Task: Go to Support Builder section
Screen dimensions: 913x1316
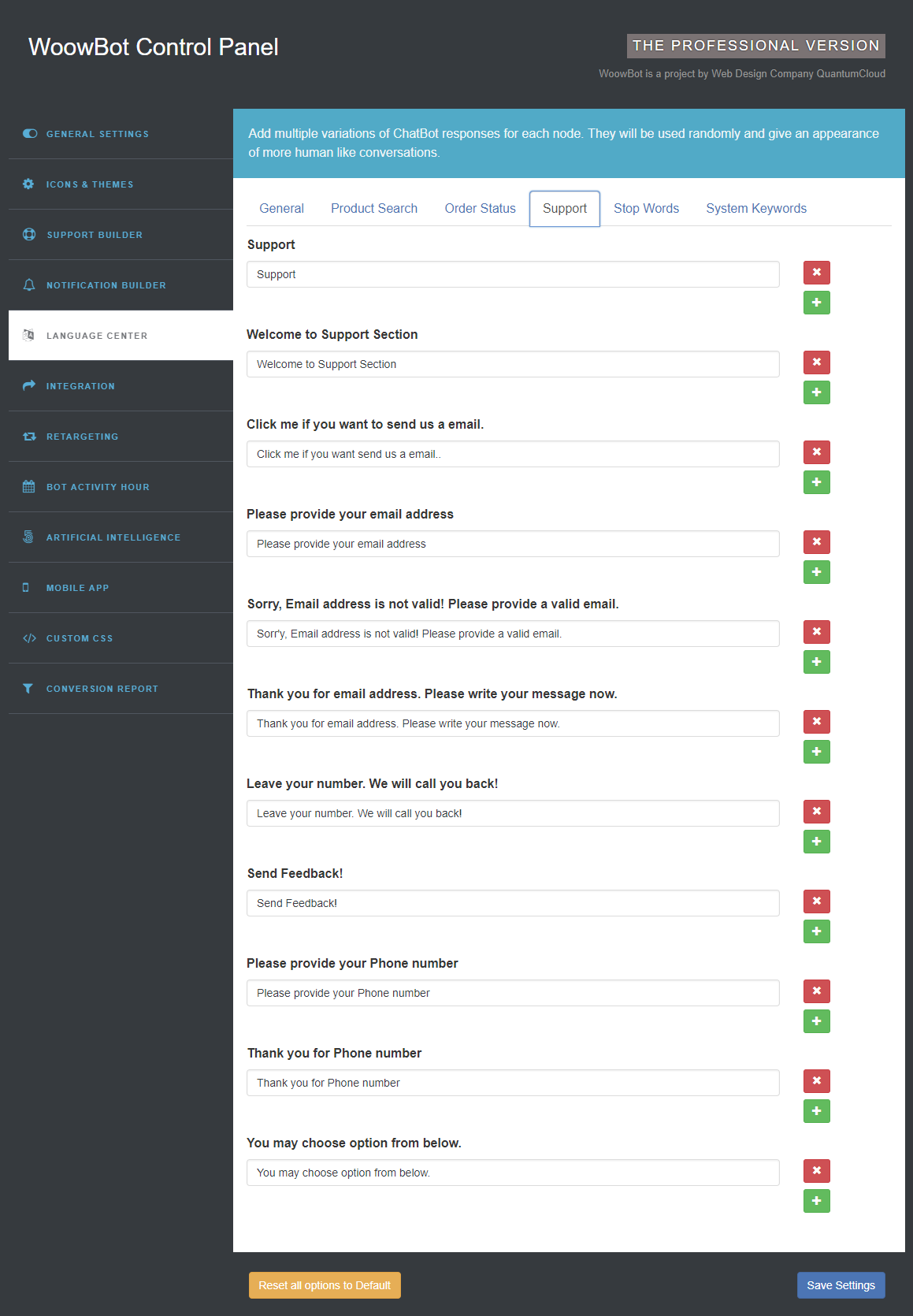Action: [121, 235]
